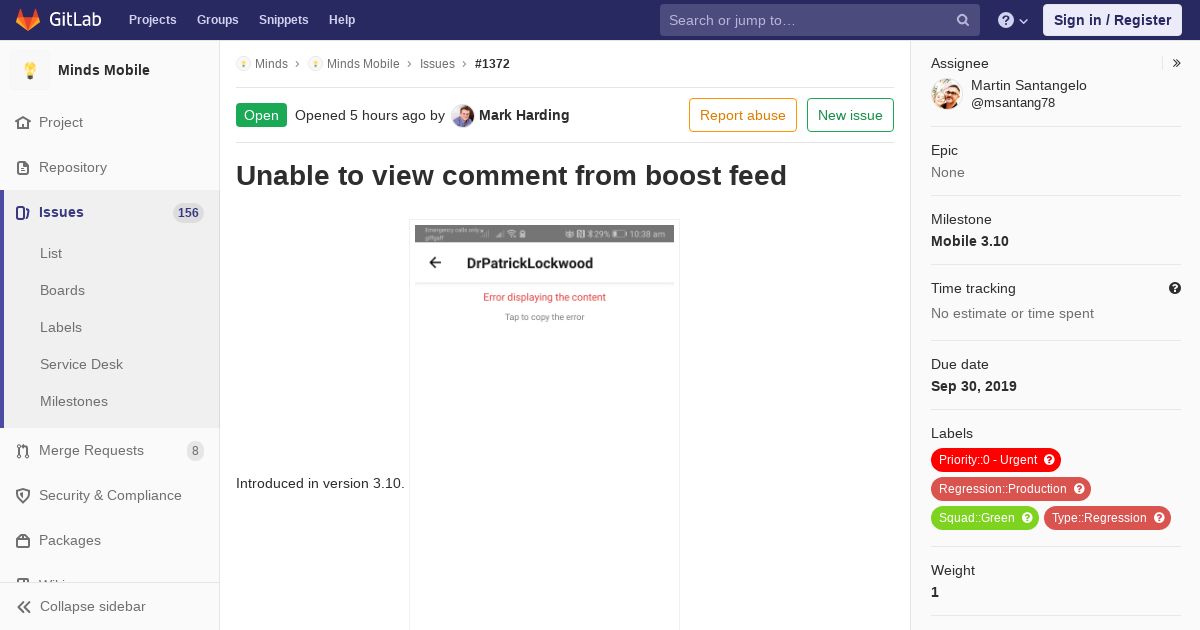Open the Help question-mark menu
The width and height of the screenshot is (1200, 630).
coord(1013,20)
